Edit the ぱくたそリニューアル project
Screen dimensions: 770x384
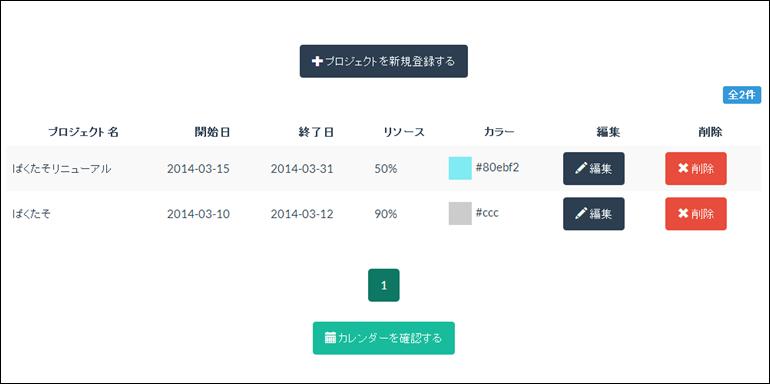click(x=594, y=168)
